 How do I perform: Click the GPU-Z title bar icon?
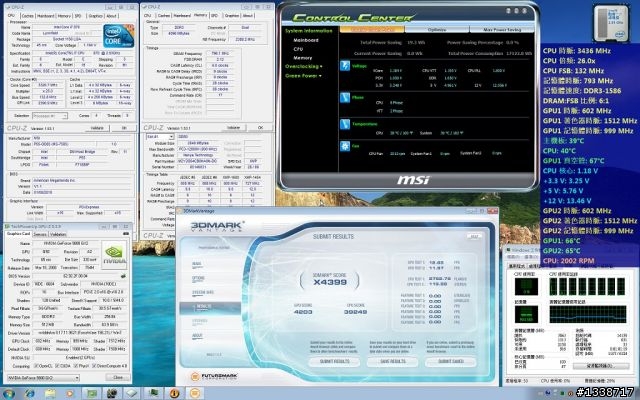tap(8, 226)
